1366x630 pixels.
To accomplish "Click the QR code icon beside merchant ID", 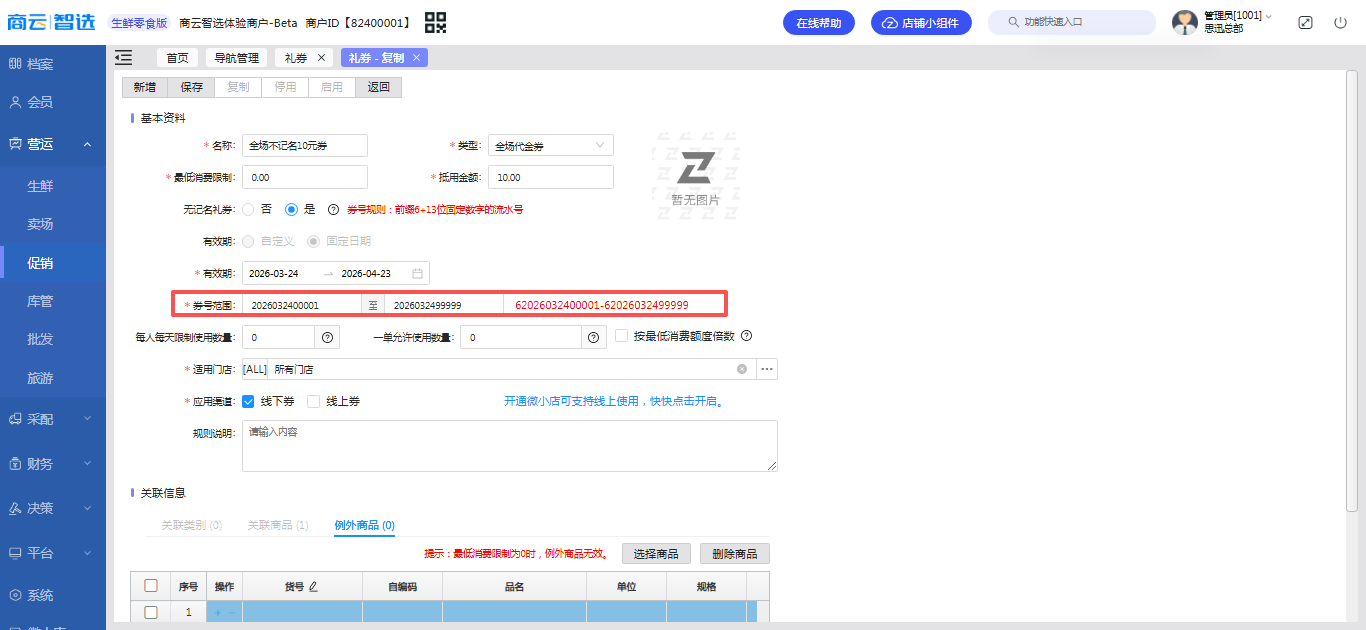I will click(435, 23).
